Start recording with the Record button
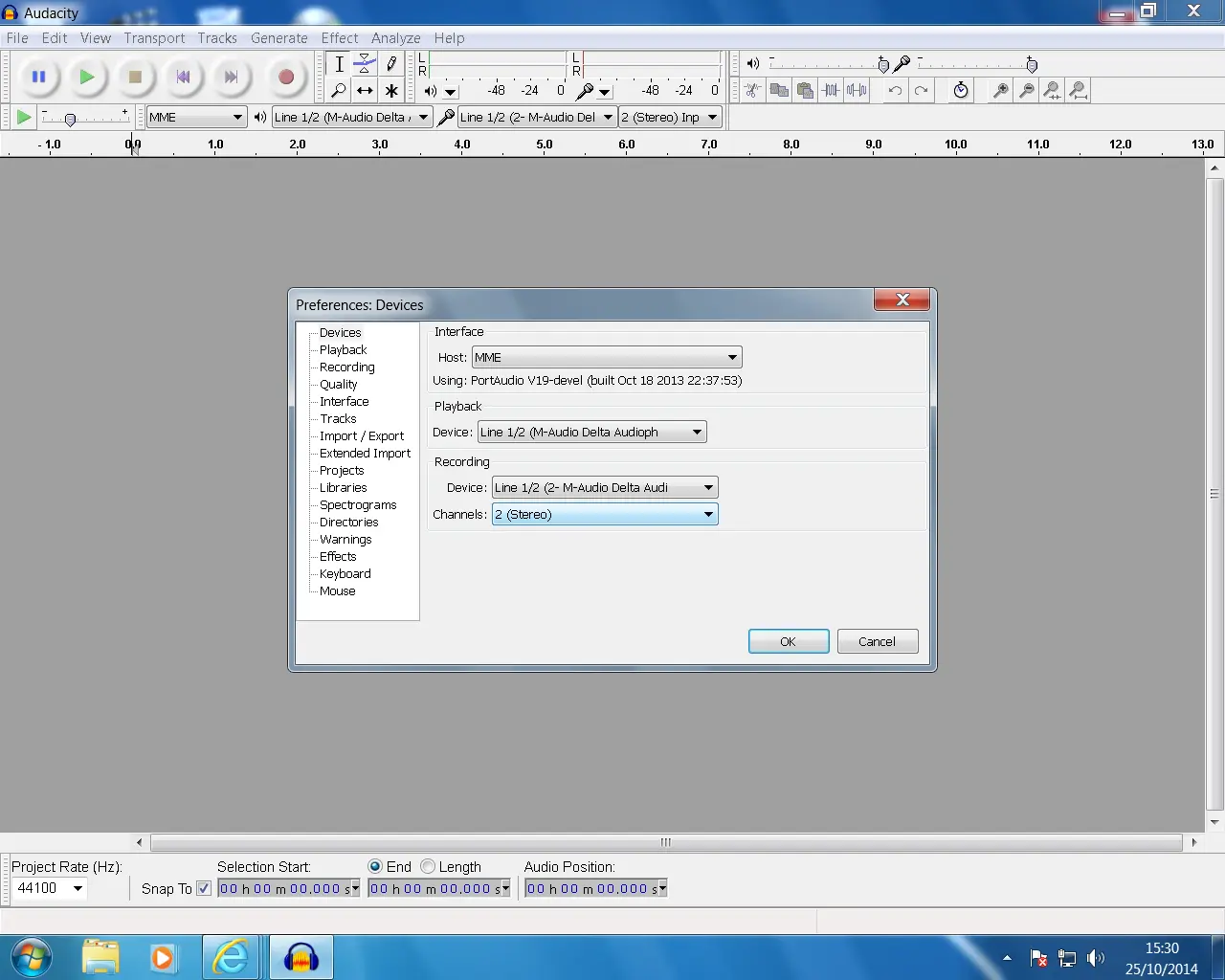Viewport: 1225px width, 980px height. 285,78
